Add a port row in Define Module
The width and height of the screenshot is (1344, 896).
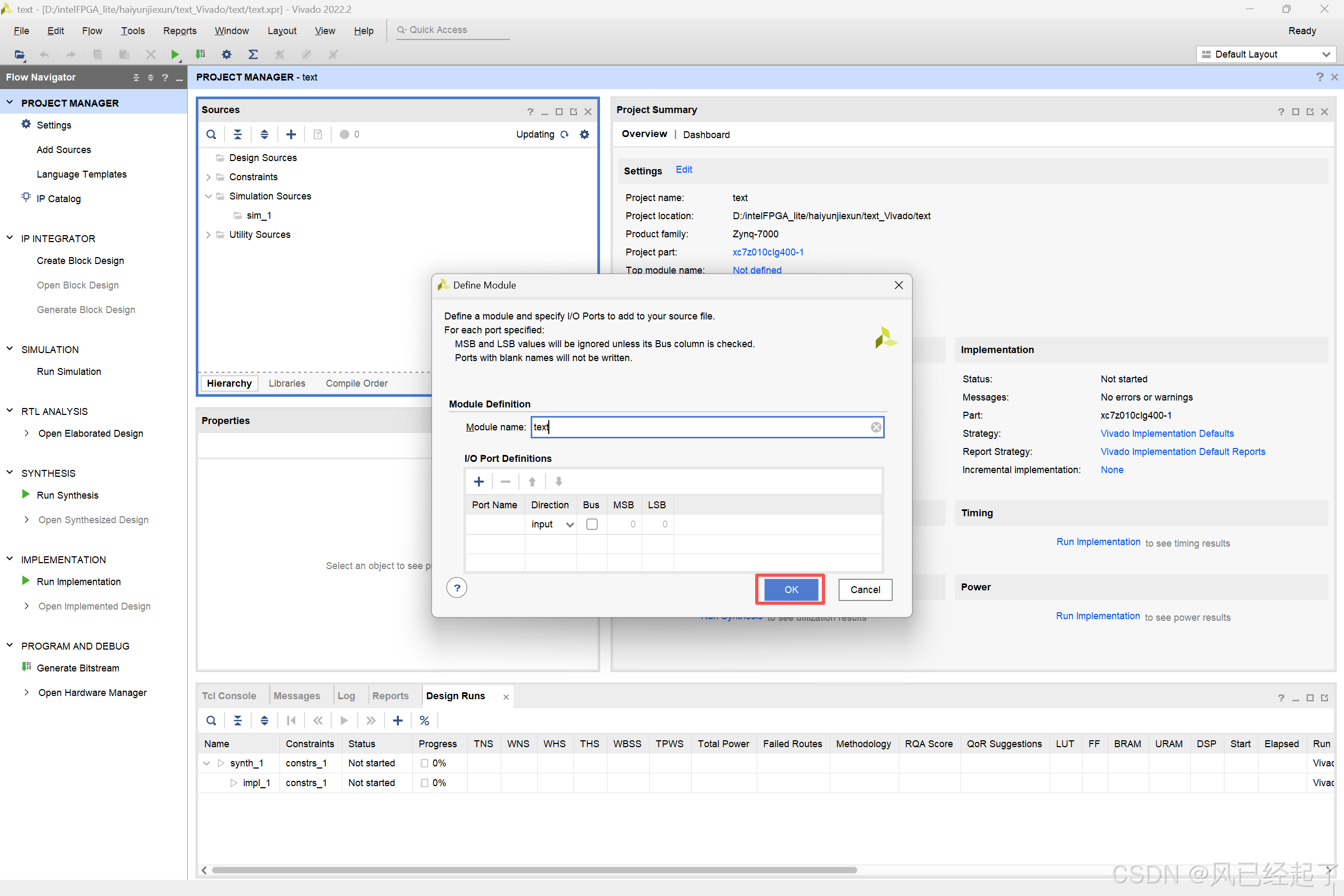point(479,482)
